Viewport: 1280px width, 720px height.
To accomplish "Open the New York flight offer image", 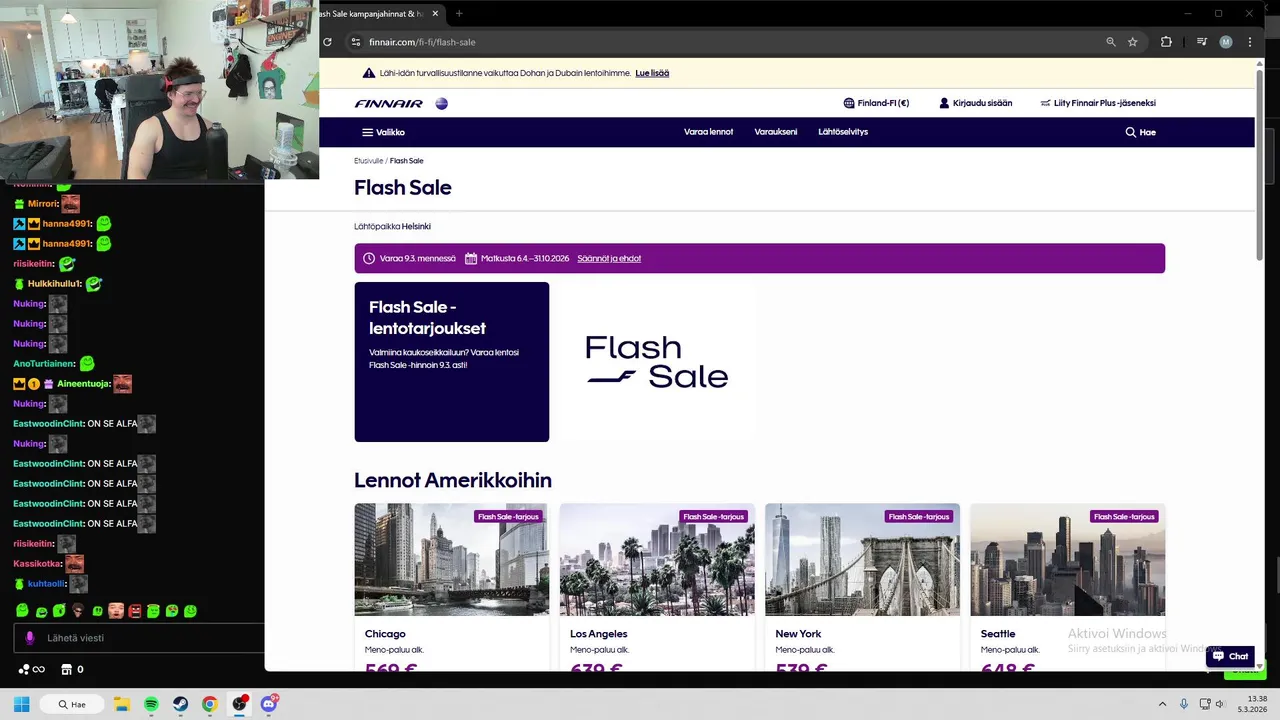I will coord(862,560).
